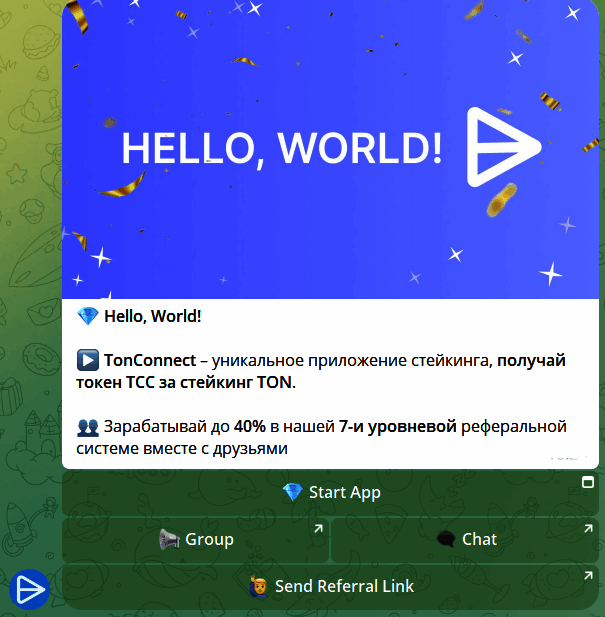Click the person emoji beside Send Referral Link
Image resolution: width=605 pixels, height=617 pixels.
(x=259, y=586)
